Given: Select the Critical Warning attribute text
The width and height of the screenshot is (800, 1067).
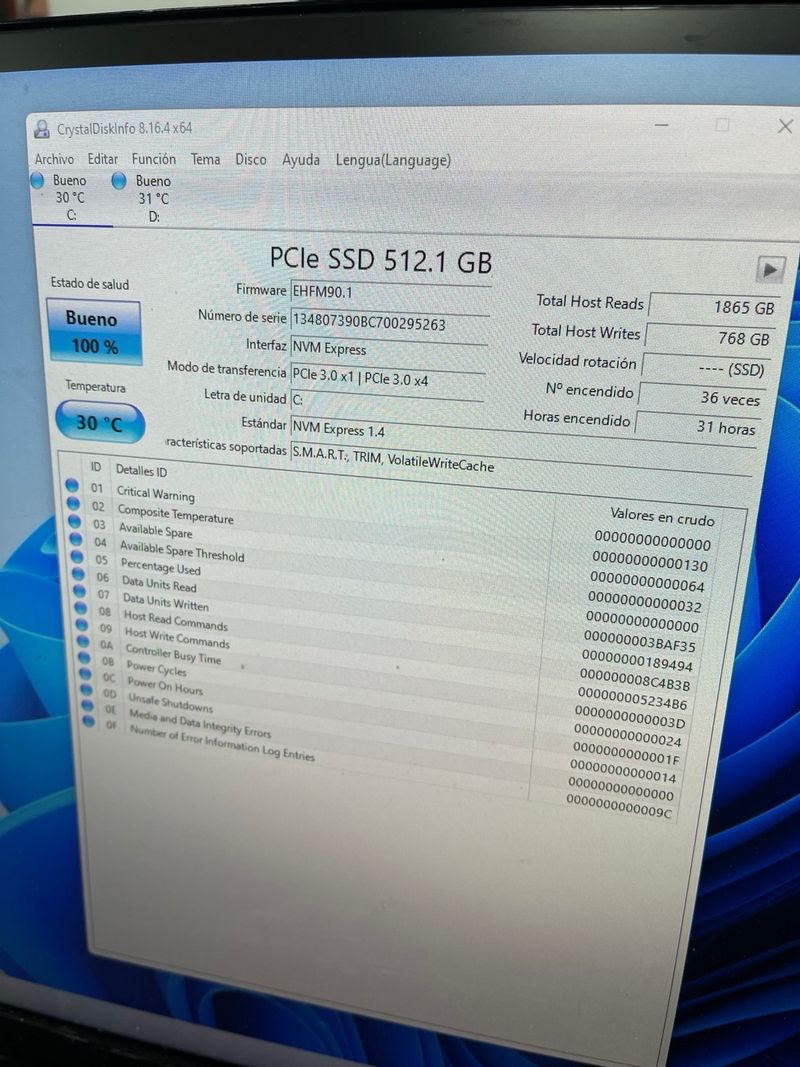Looking at the screenshot, I should tap(155, 493).
